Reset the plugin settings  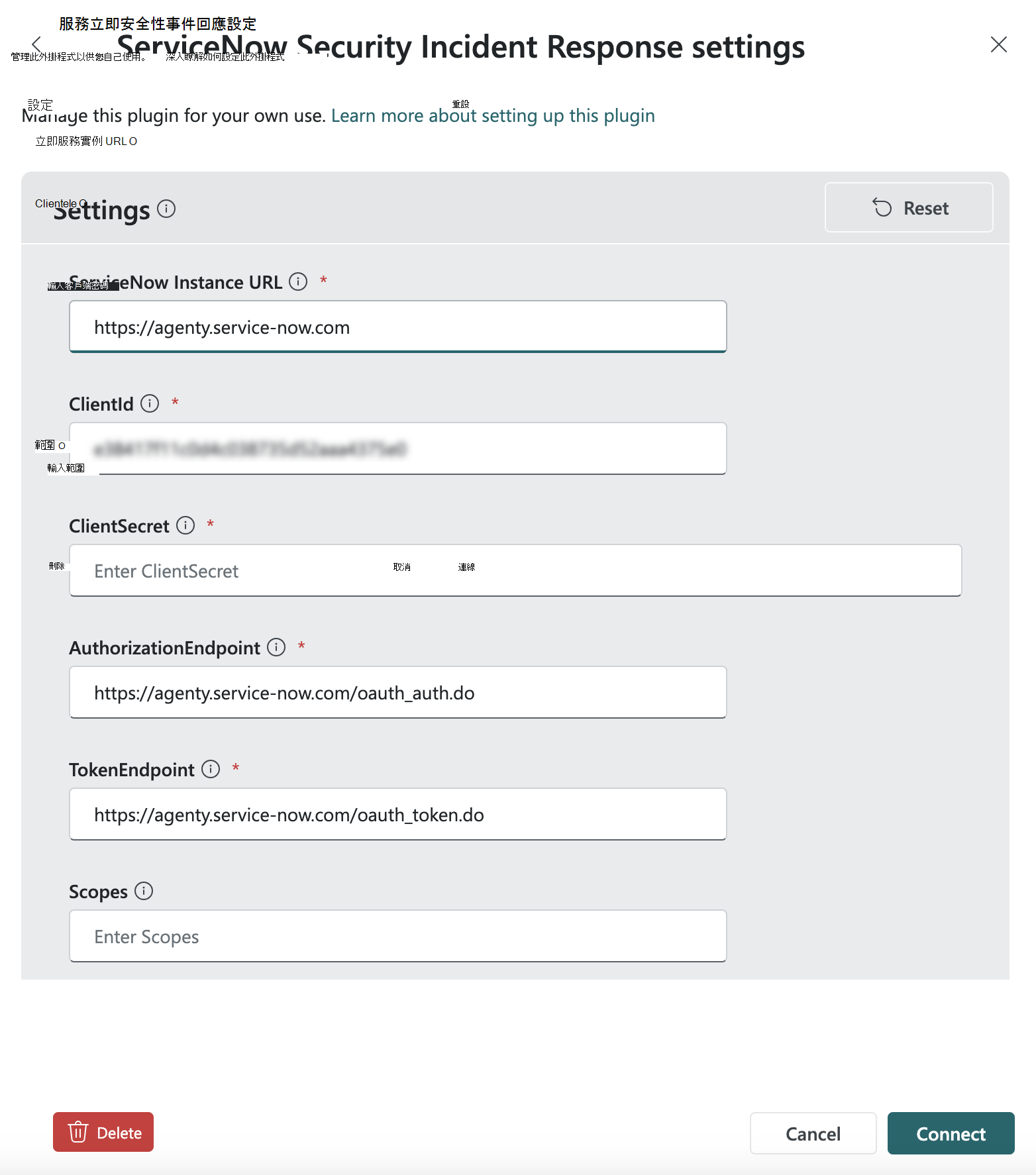click(908, 208)
